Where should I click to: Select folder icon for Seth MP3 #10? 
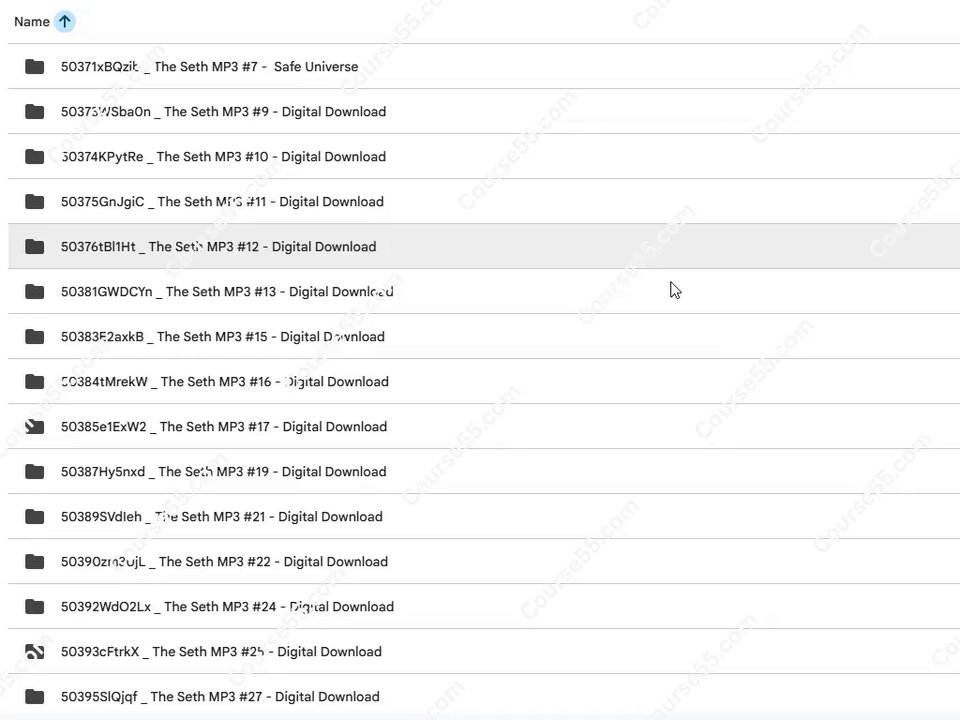tap(34, 156)
